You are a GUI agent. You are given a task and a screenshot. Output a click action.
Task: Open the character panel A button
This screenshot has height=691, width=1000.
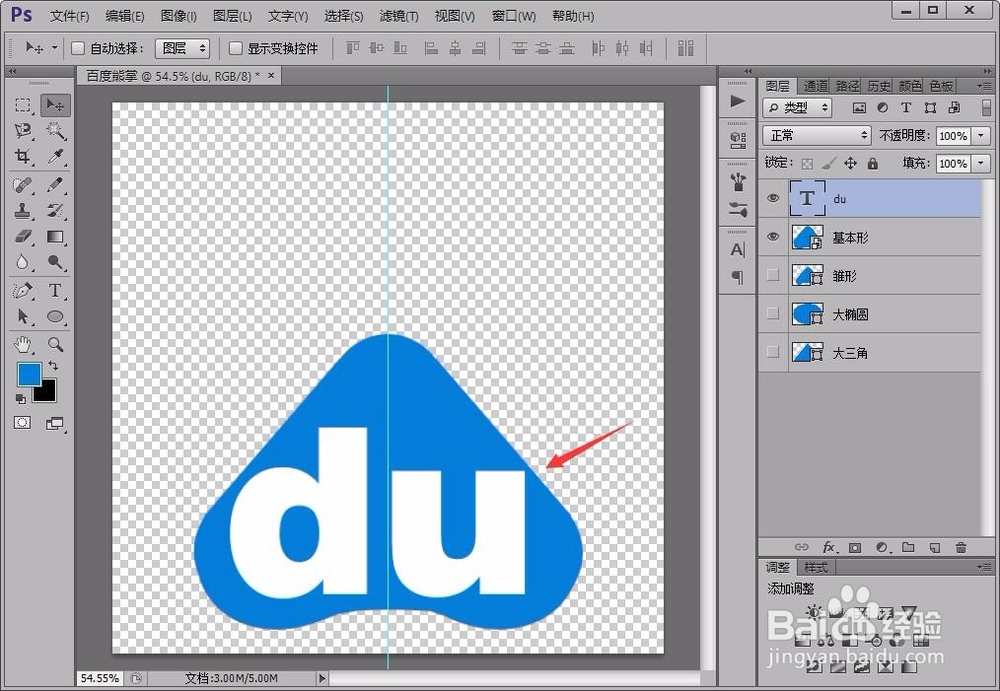click(737, 250)
